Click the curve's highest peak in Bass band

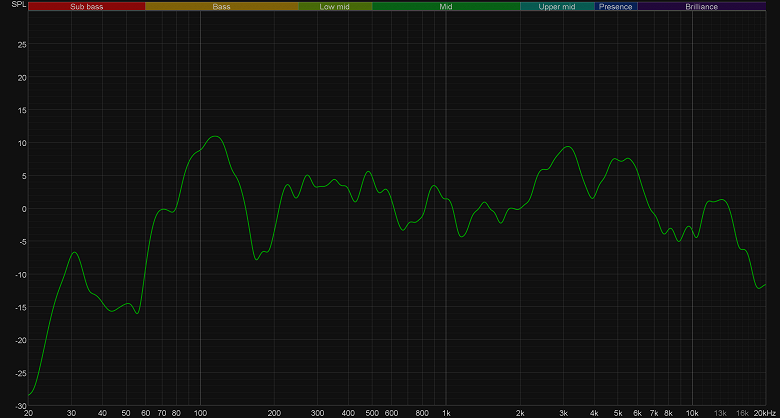215,136
